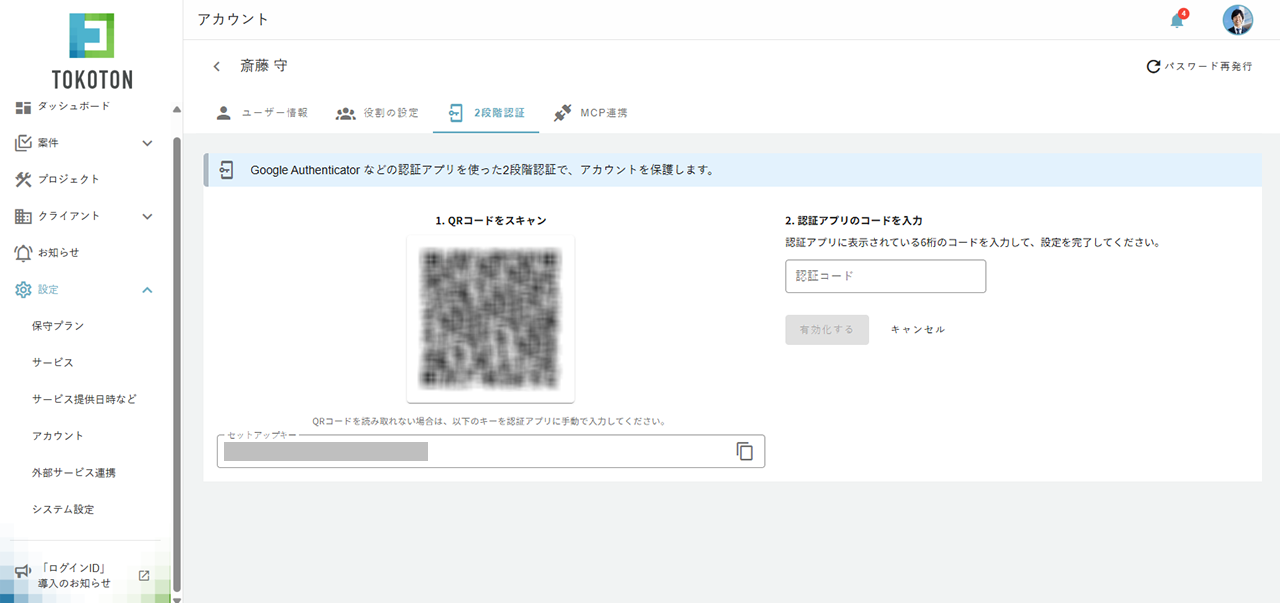The image size is (1280, 603).
Task: Click the password reissue refresh icon
Action: click(1153, 67)
